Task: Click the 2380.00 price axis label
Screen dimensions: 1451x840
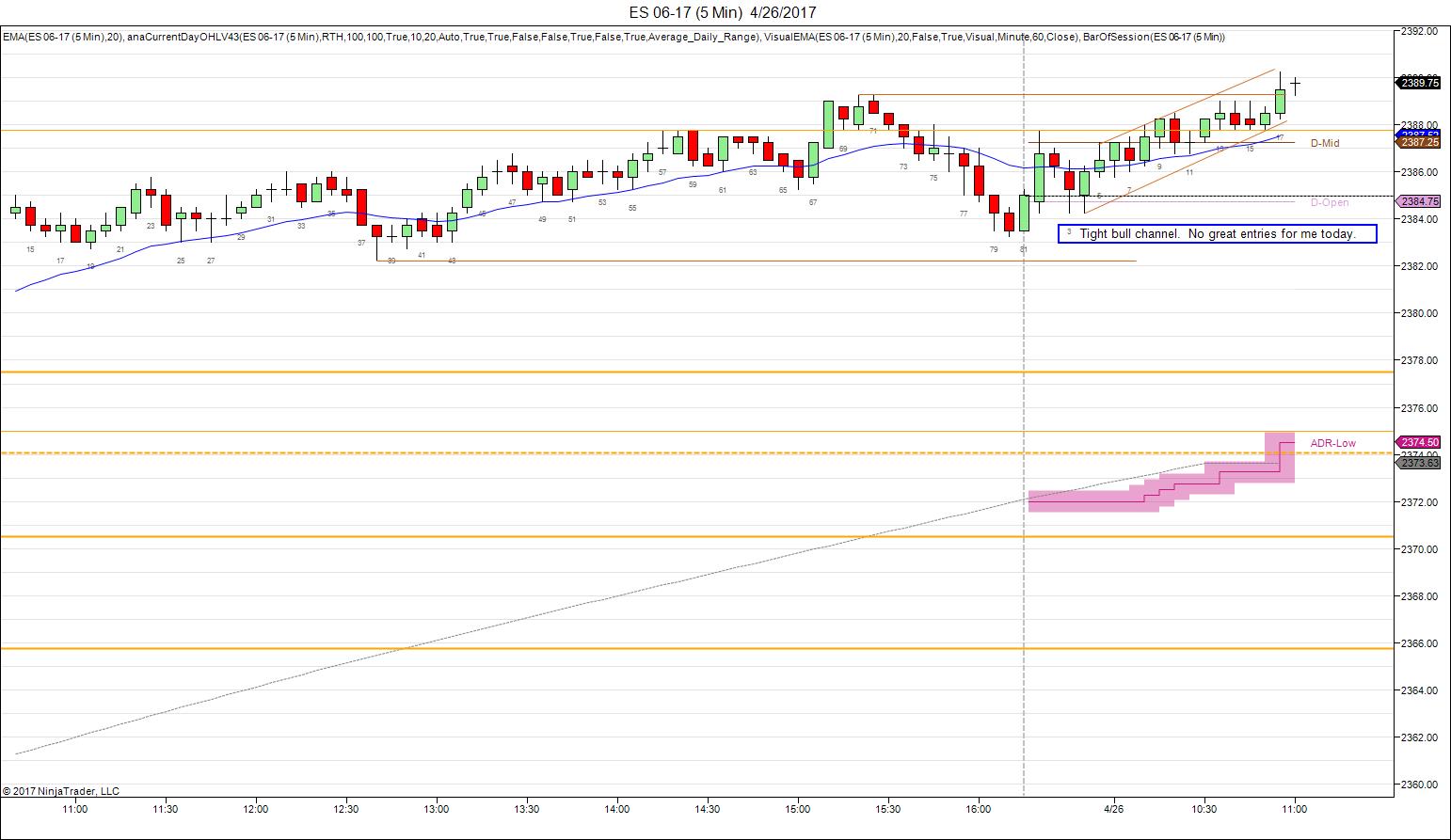Action: (x=1419, y=313)
